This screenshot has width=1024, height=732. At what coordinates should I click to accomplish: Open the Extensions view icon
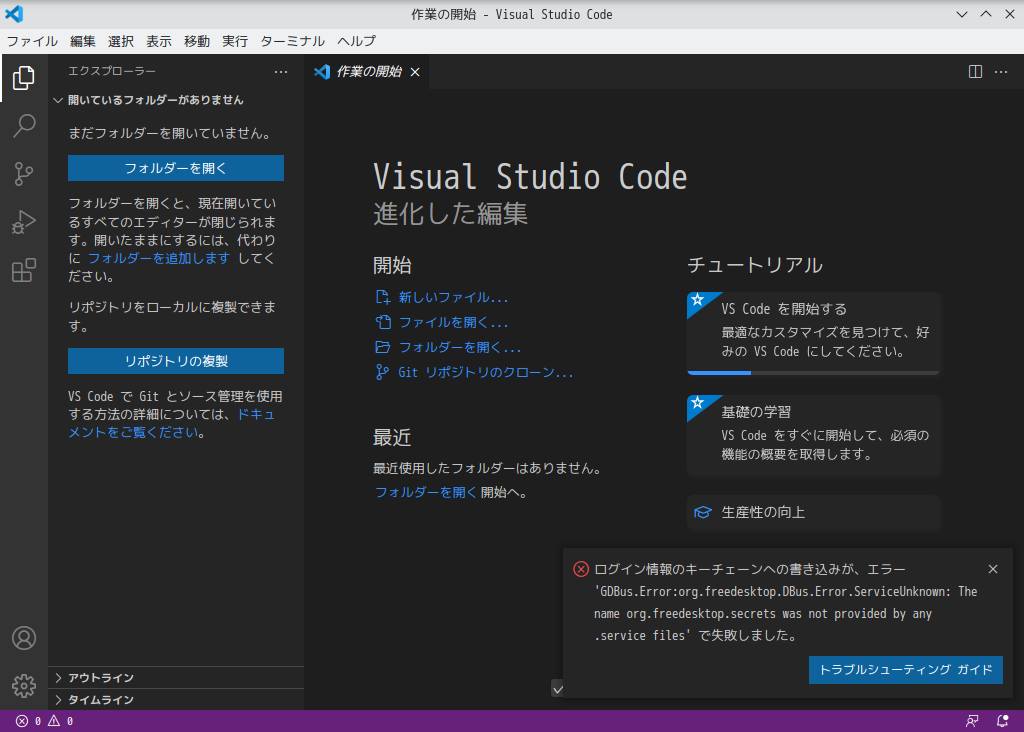[x=24, y=270]
